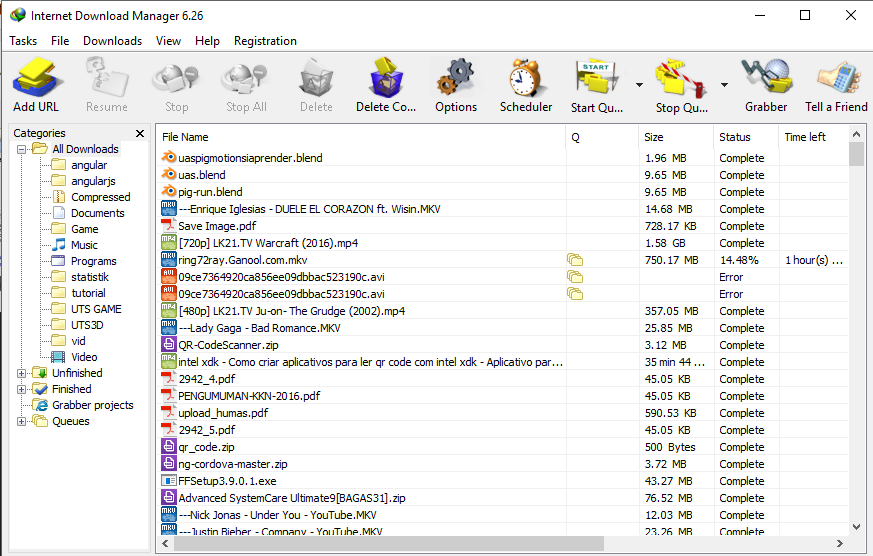
Task: Click the PDF icon of Save Image.pdf
Action: coord(169,225)
